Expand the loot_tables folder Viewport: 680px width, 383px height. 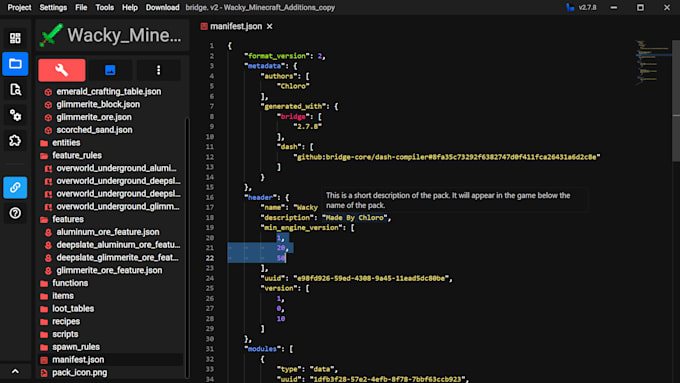73,309
